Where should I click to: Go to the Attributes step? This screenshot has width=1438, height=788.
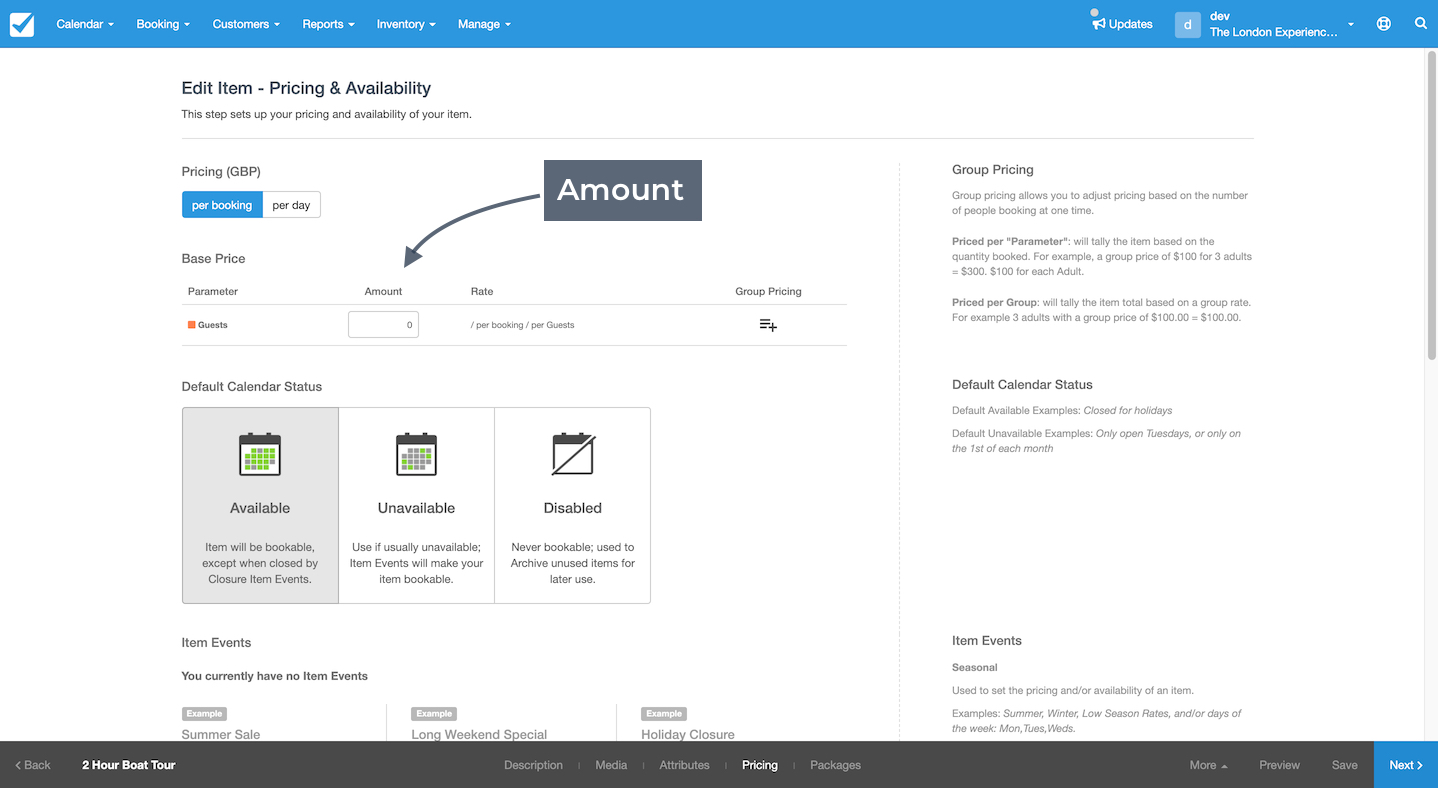684,765
